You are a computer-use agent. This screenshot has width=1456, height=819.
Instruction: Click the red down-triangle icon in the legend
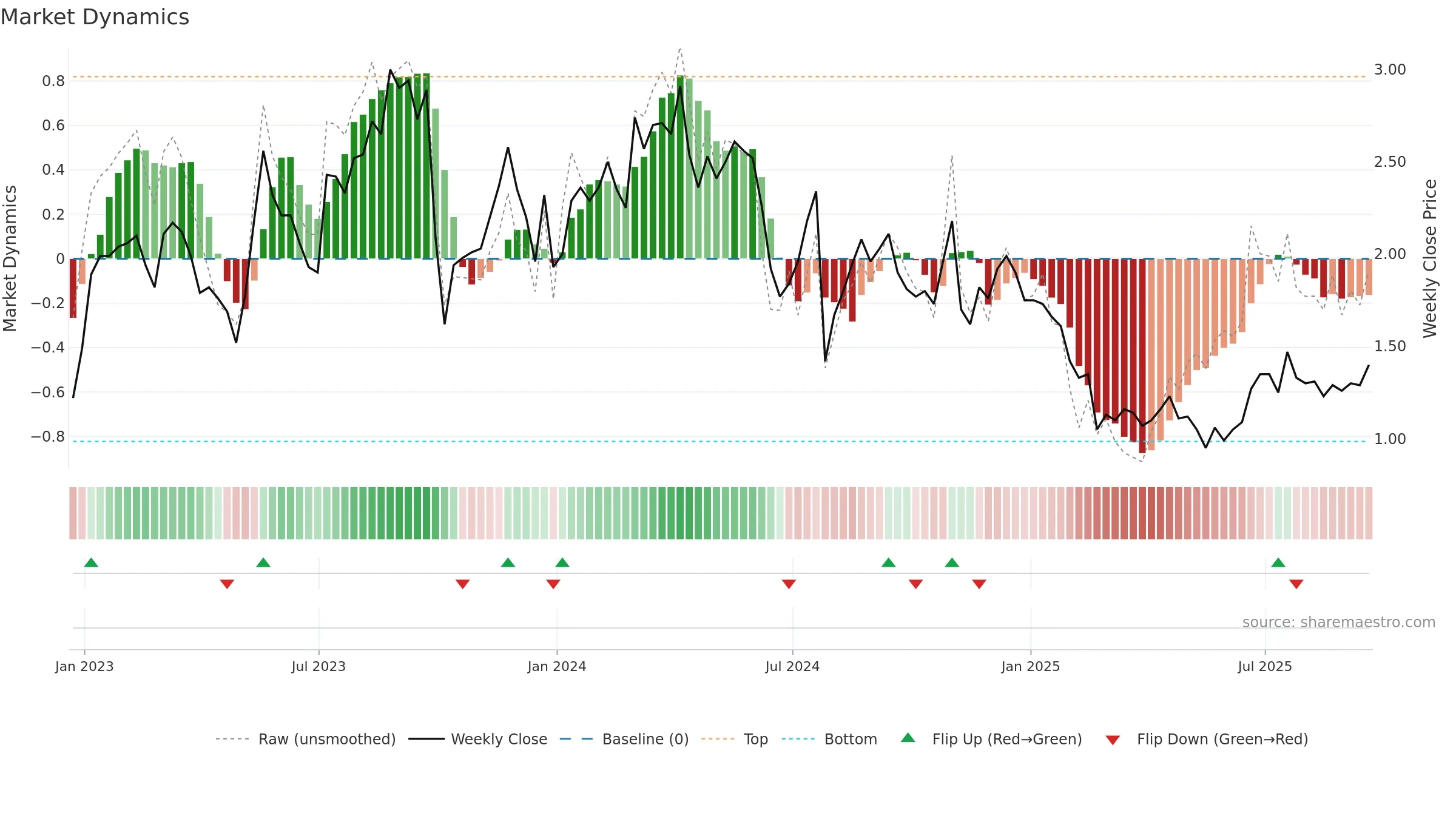coord(1113,740)
